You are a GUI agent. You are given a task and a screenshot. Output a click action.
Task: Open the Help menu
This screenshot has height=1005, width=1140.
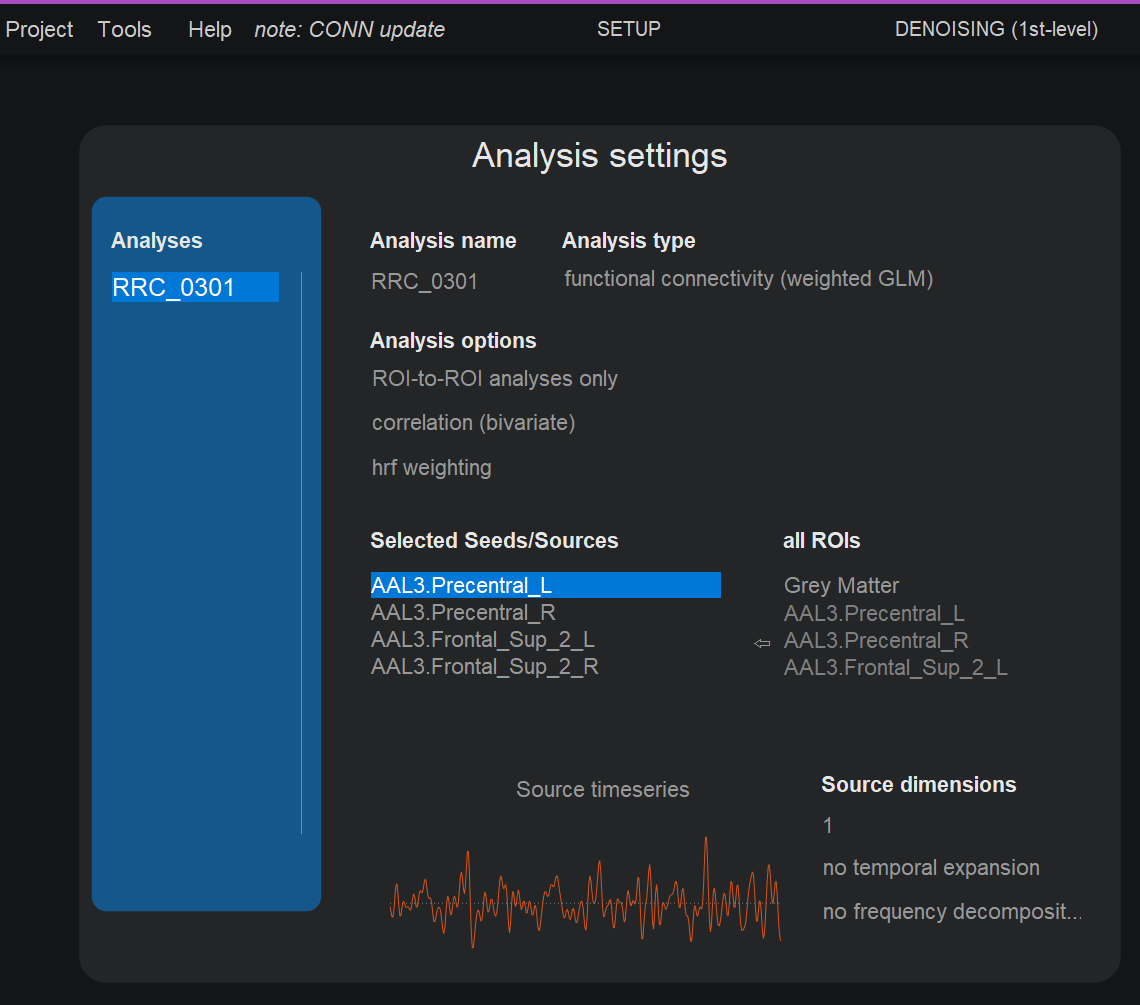pos(210,30)
